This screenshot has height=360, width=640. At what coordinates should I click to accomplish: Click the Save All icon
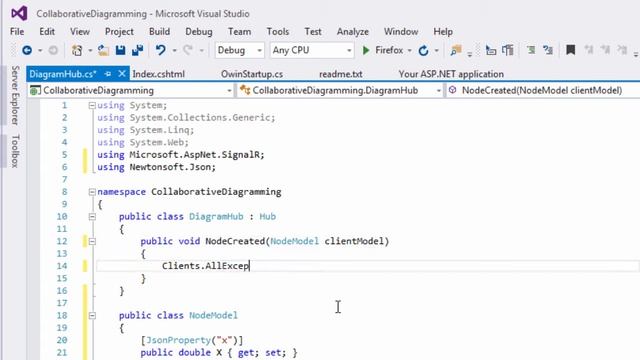tap(138, 51)
